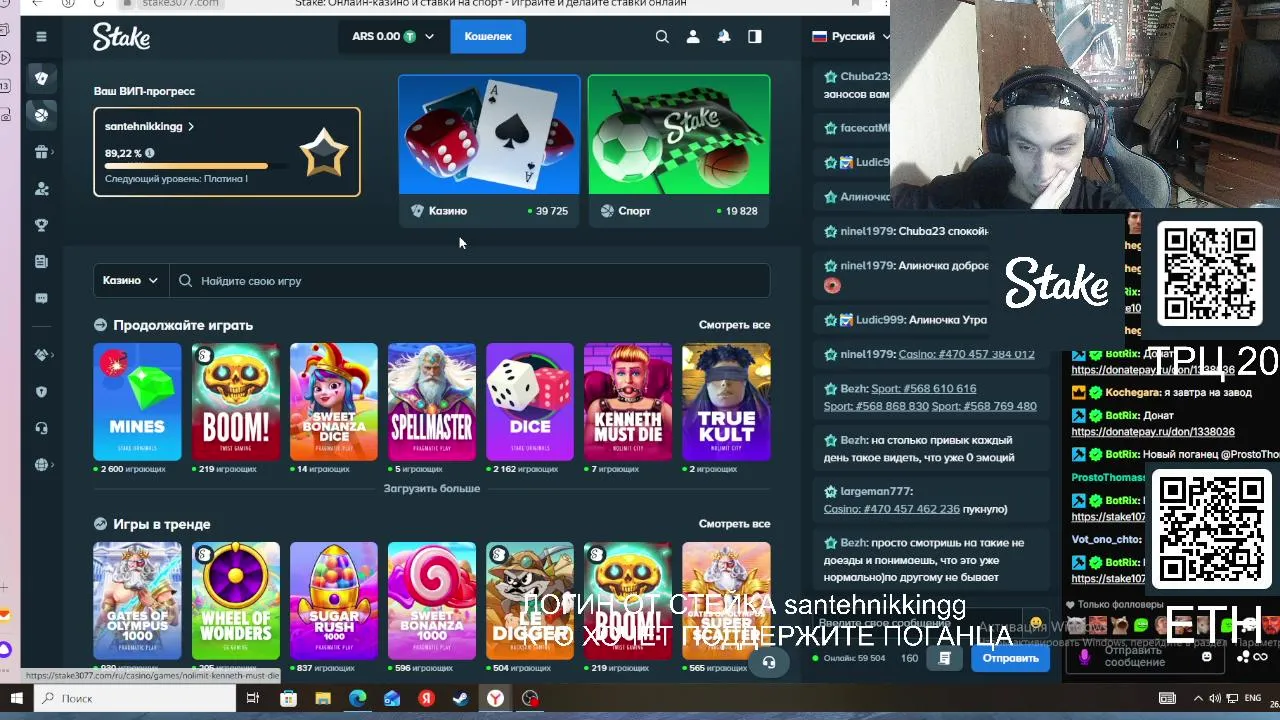The image size is (1280, 720).
Task: Click the Stake logo in header
Action: 121,37
